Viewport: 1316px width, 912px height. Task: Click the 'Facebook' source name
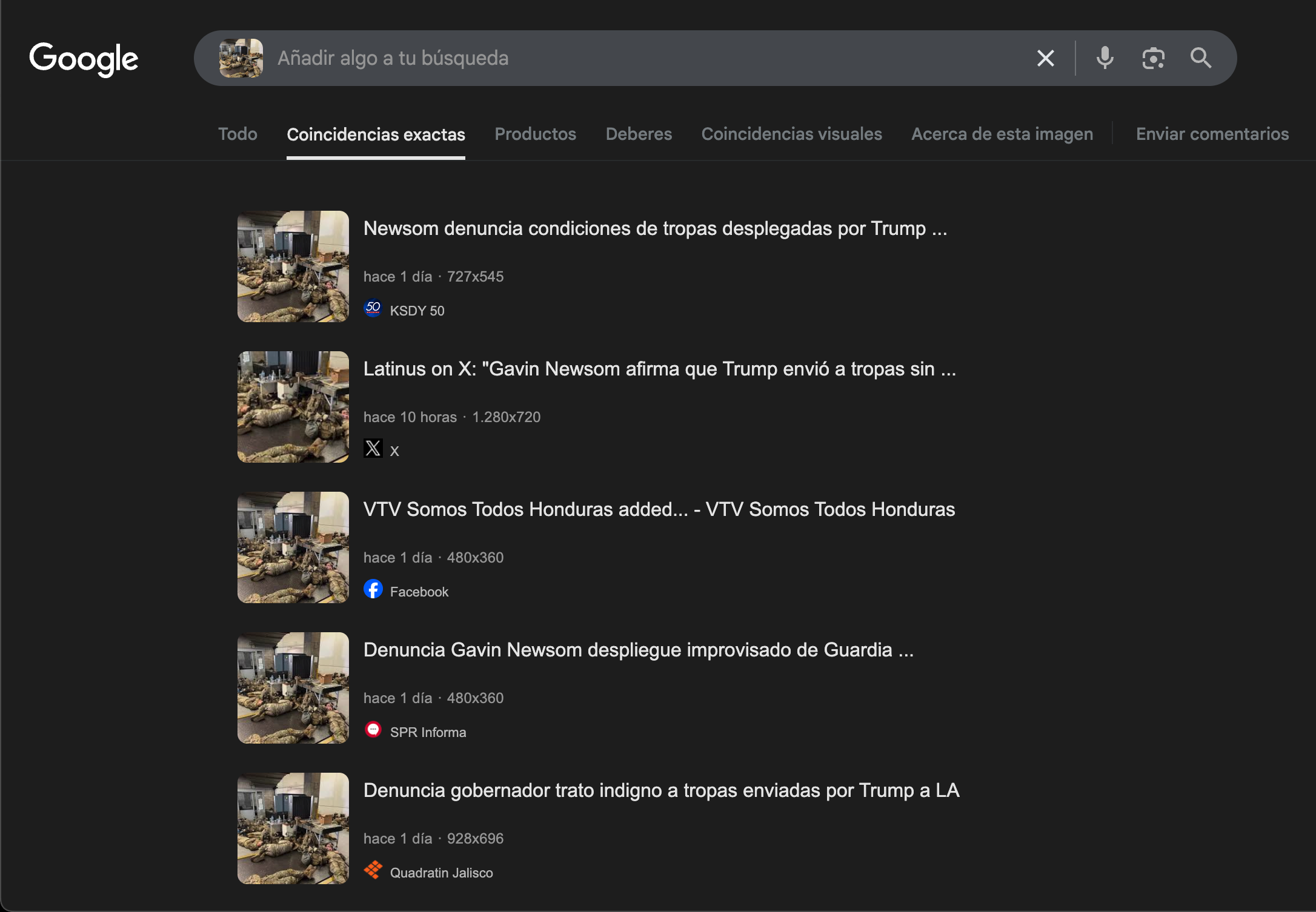point(419,592)
